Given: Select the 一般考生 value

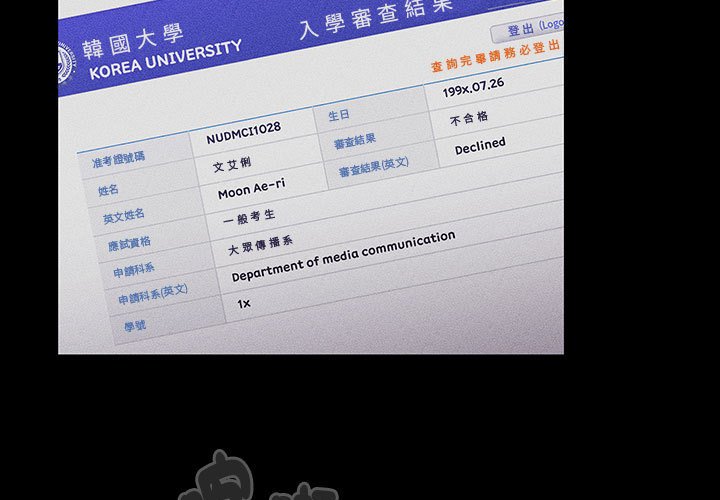Looking at the screenshot, I should pyautogui.click(x=249, y=217).
